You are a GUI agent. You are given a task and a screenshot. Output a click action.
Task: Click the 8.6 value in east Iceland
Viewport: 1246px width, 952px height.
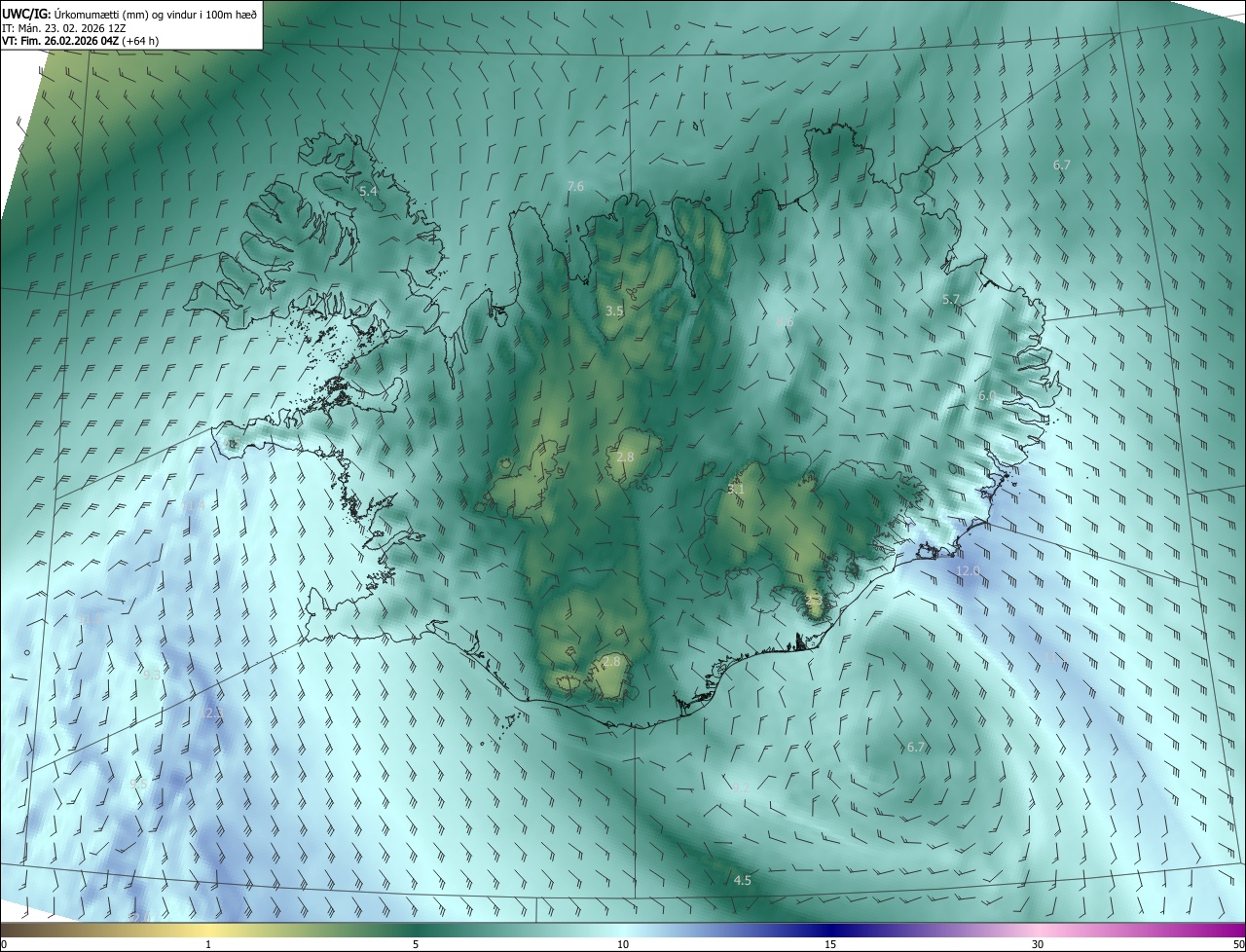coord(785,321)
